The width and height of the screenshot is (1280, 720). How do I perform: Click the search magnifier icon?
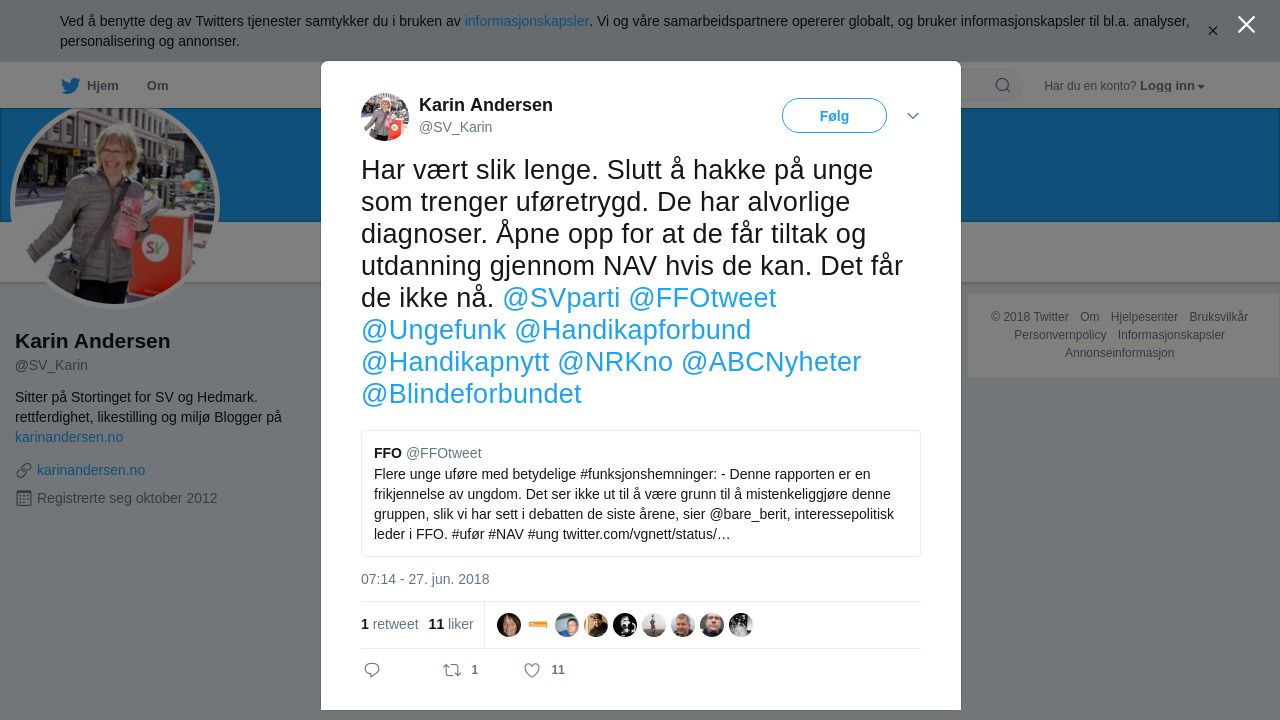pos(1002,85)
